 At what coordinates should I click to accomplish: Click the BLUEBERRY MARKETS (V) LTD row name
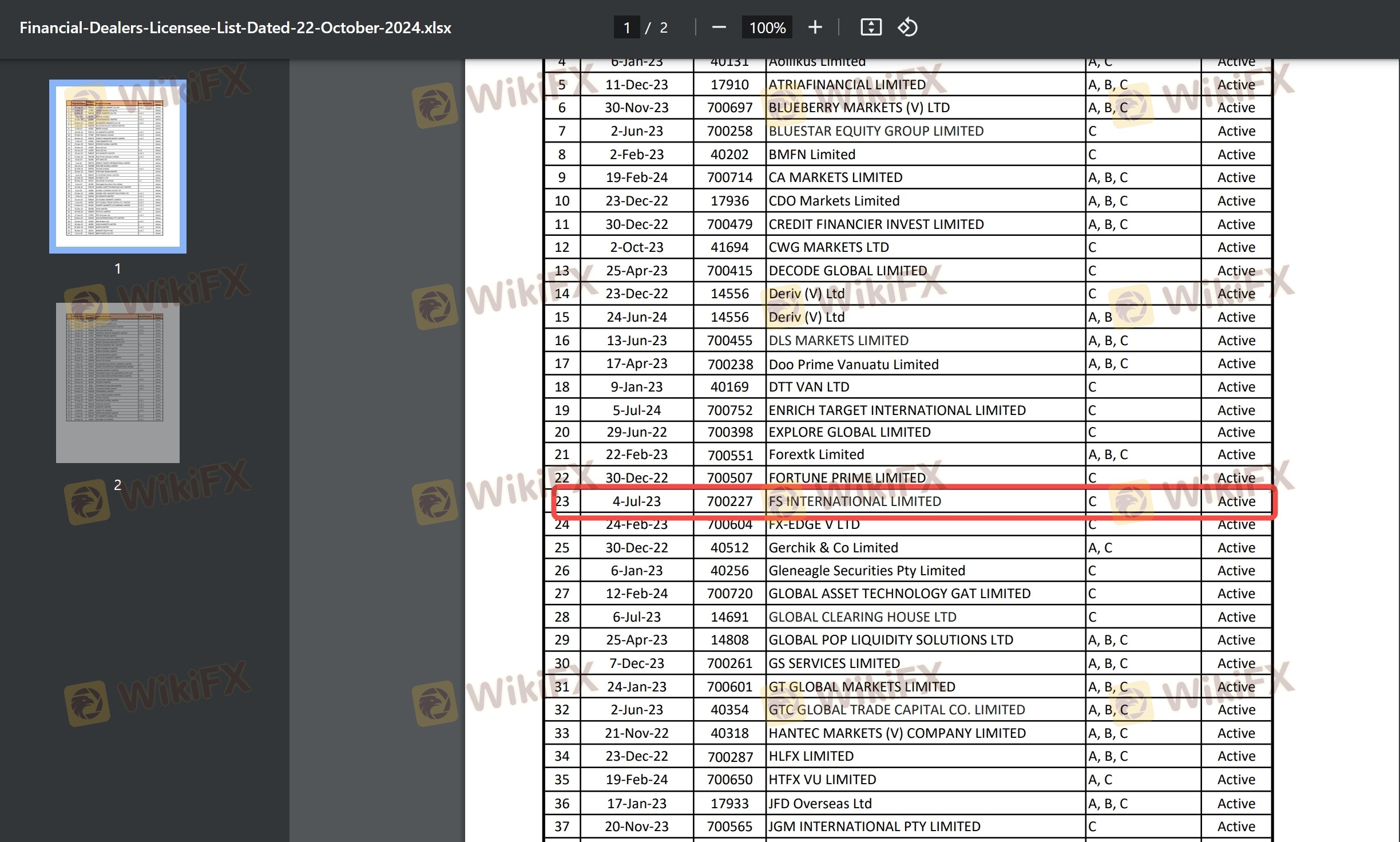pyautogui.click(x=859, y=108)
